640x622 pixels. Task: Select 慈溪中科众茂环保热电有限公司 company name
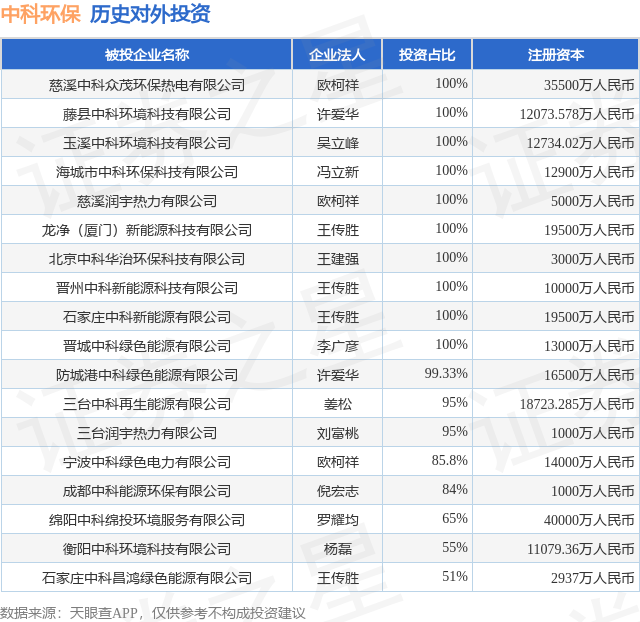(147, 85)
